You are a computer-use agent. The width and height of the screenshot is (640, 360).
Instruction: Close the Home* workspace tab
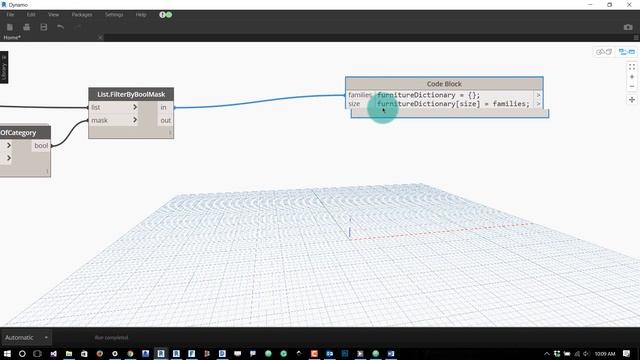[100, 38]
